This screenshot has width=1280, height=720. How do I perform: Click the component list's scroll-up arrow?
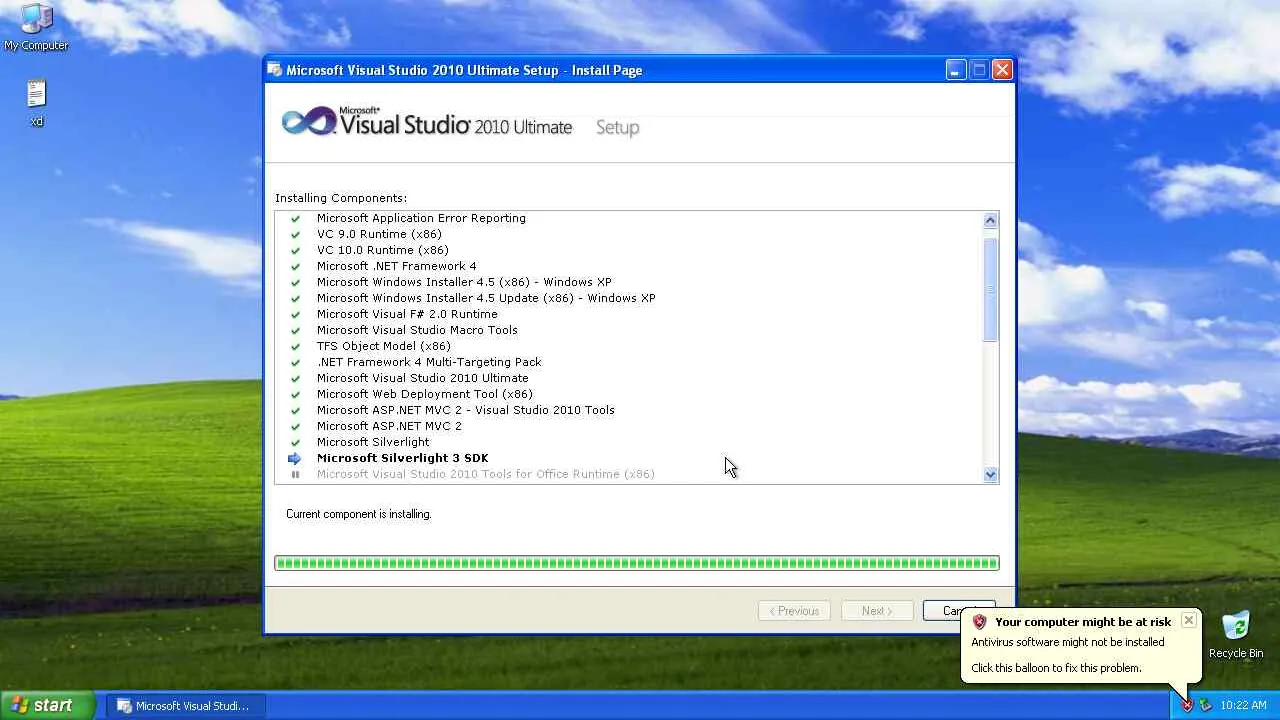click(x=990, y=220)
